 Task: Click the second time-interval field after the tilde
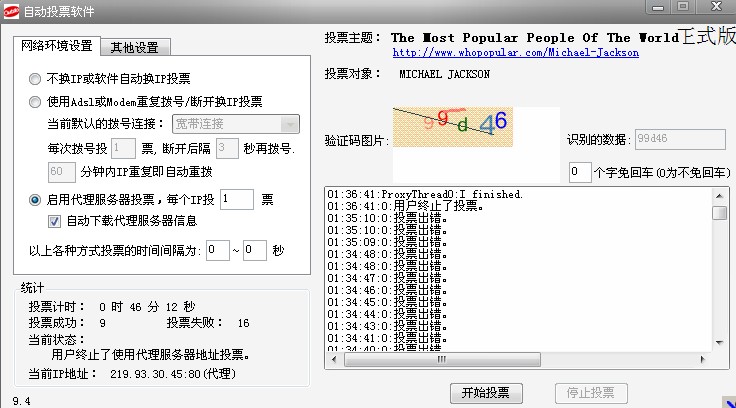click(254, 250)
